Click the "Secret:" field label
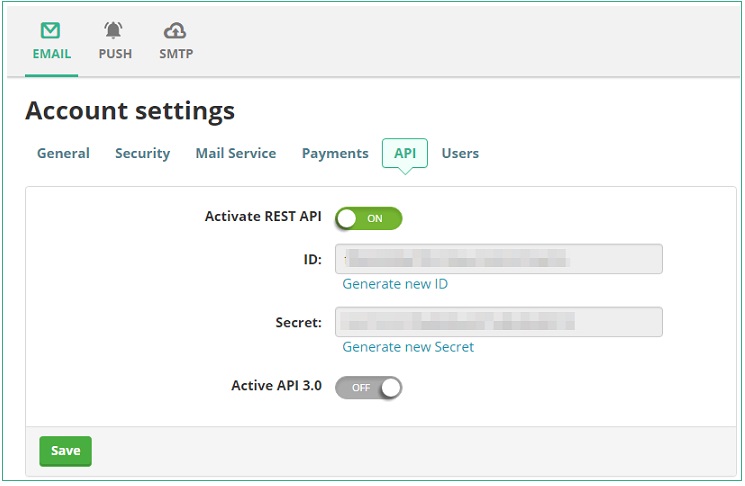 (x=298, y=323)
